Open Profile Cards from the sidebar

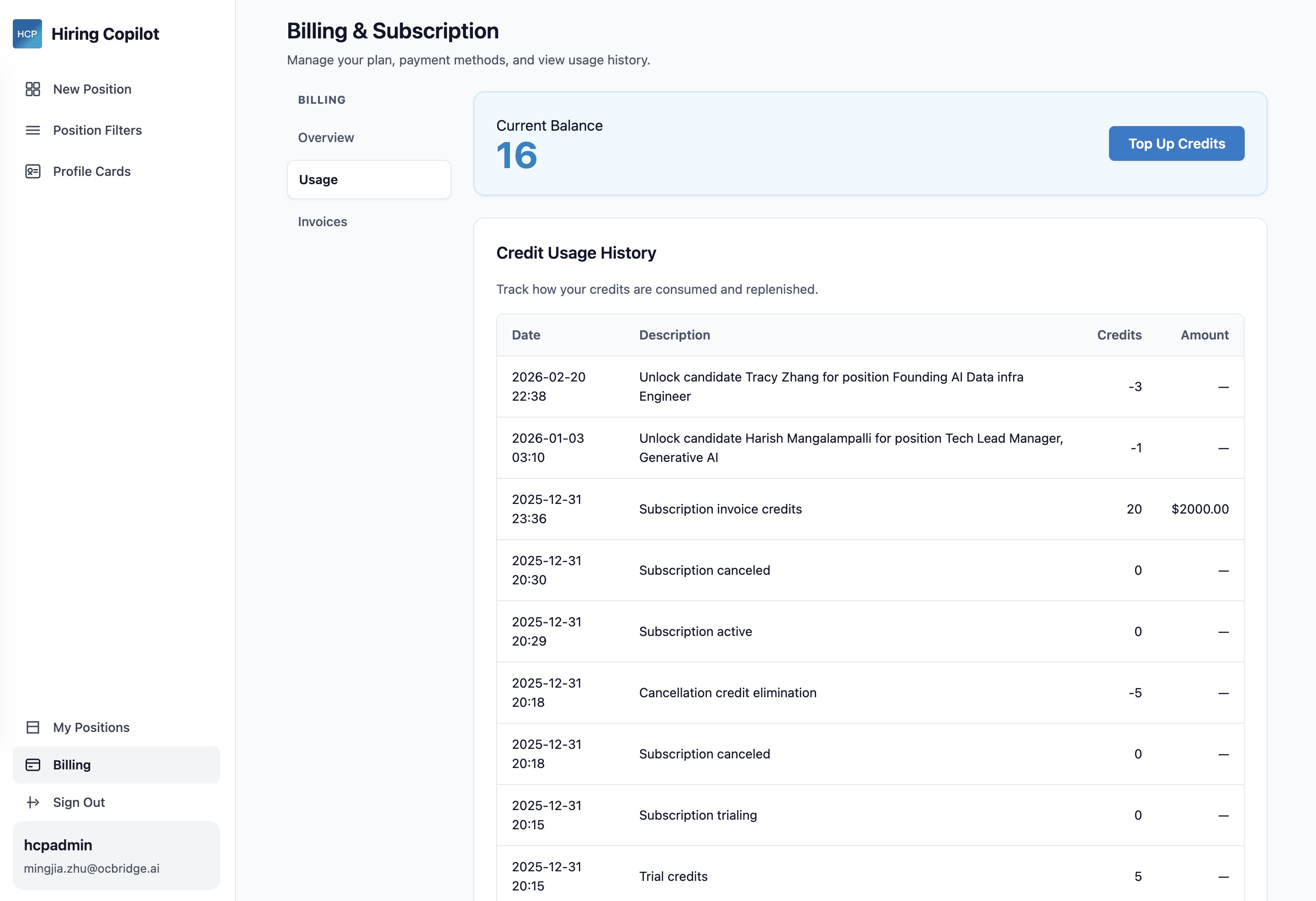click(x=92, y=171)
